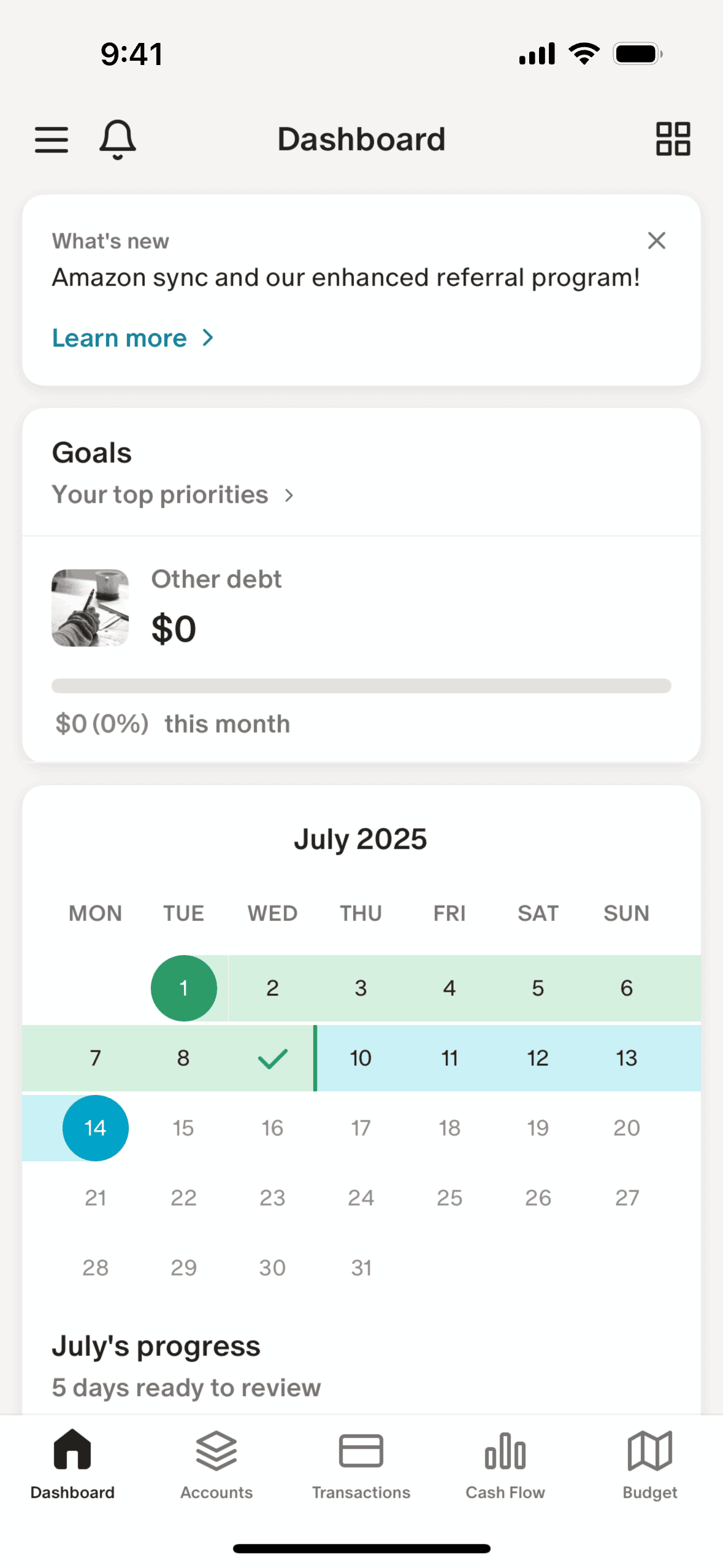
Task: Select today July 14 in calendar
Action: 96,1128
